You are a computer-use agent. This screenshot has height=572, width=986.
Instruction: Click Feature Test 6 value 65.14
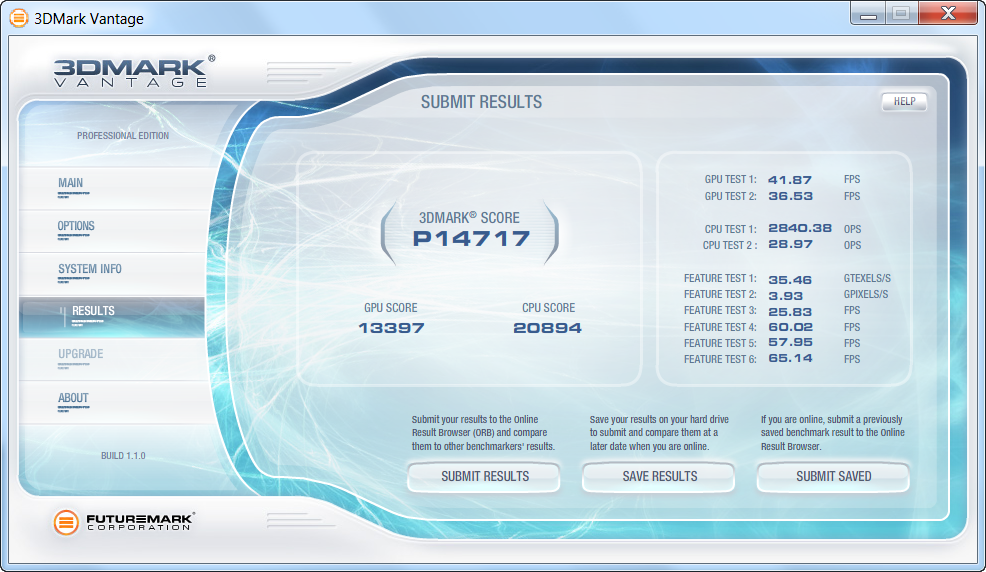pos(790,358)
